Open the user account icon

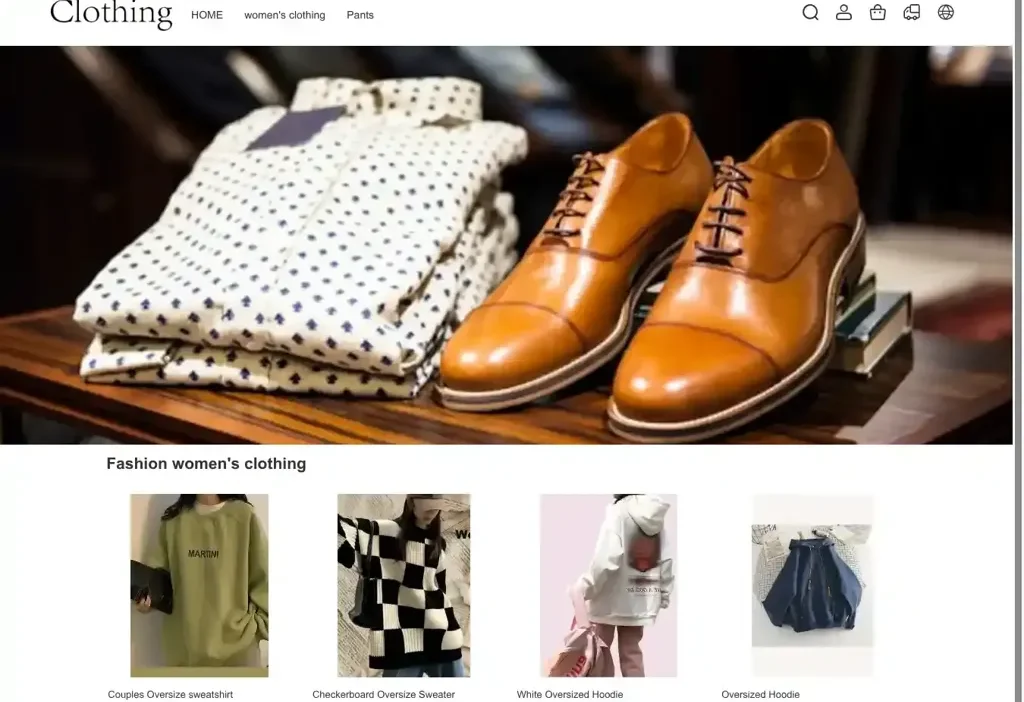point(844,12)
